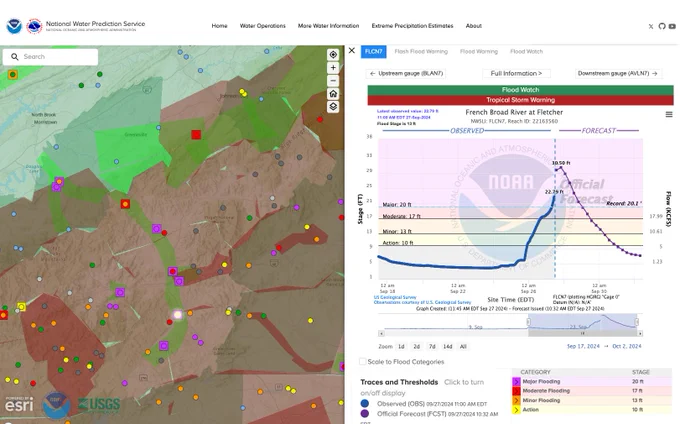Toggle Major Flooding threshold arrow
The height and width of the screenshot is (424, 680).
click(516, 382)
